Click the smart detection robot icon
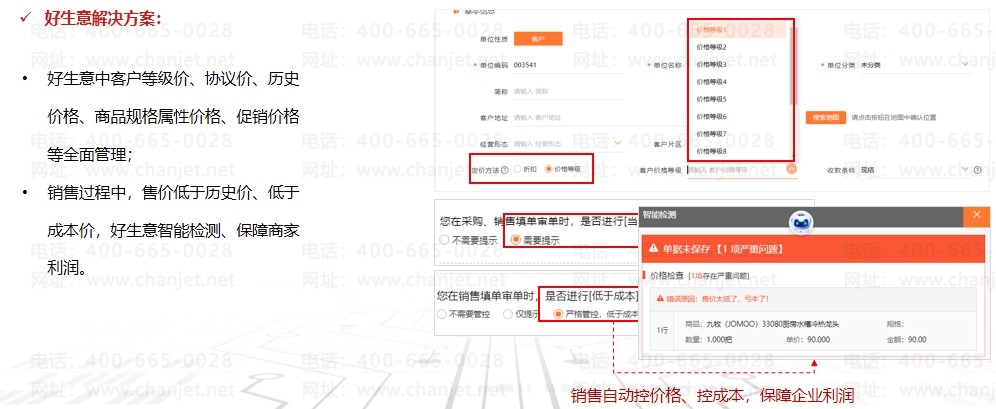Viewport: 996px width, 409px height. coord(800,222)
